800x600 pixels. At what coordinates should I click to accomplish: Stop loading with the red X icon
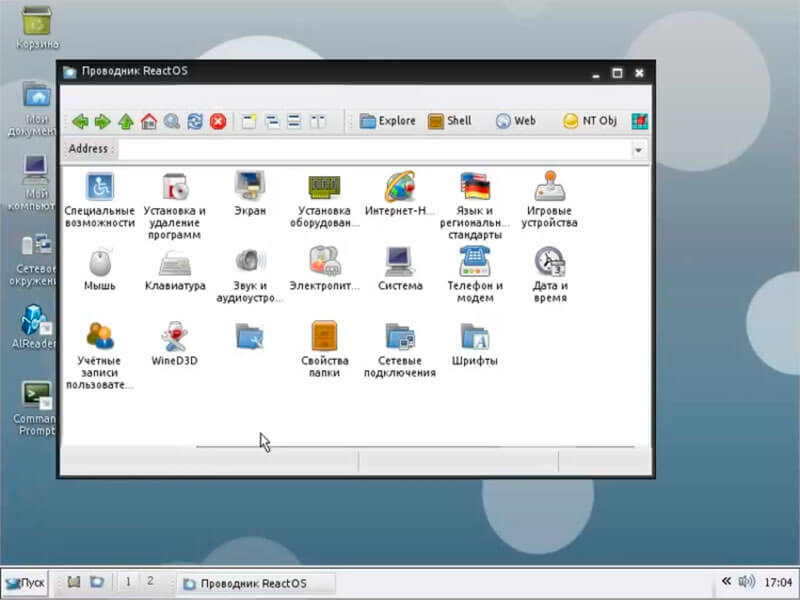click(x=218, y=121)
